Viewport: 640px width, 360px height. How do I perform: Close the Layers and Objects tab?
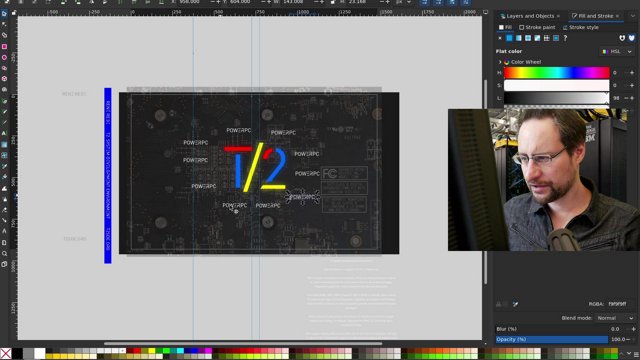pyautogui.click(x=558, y=16)
